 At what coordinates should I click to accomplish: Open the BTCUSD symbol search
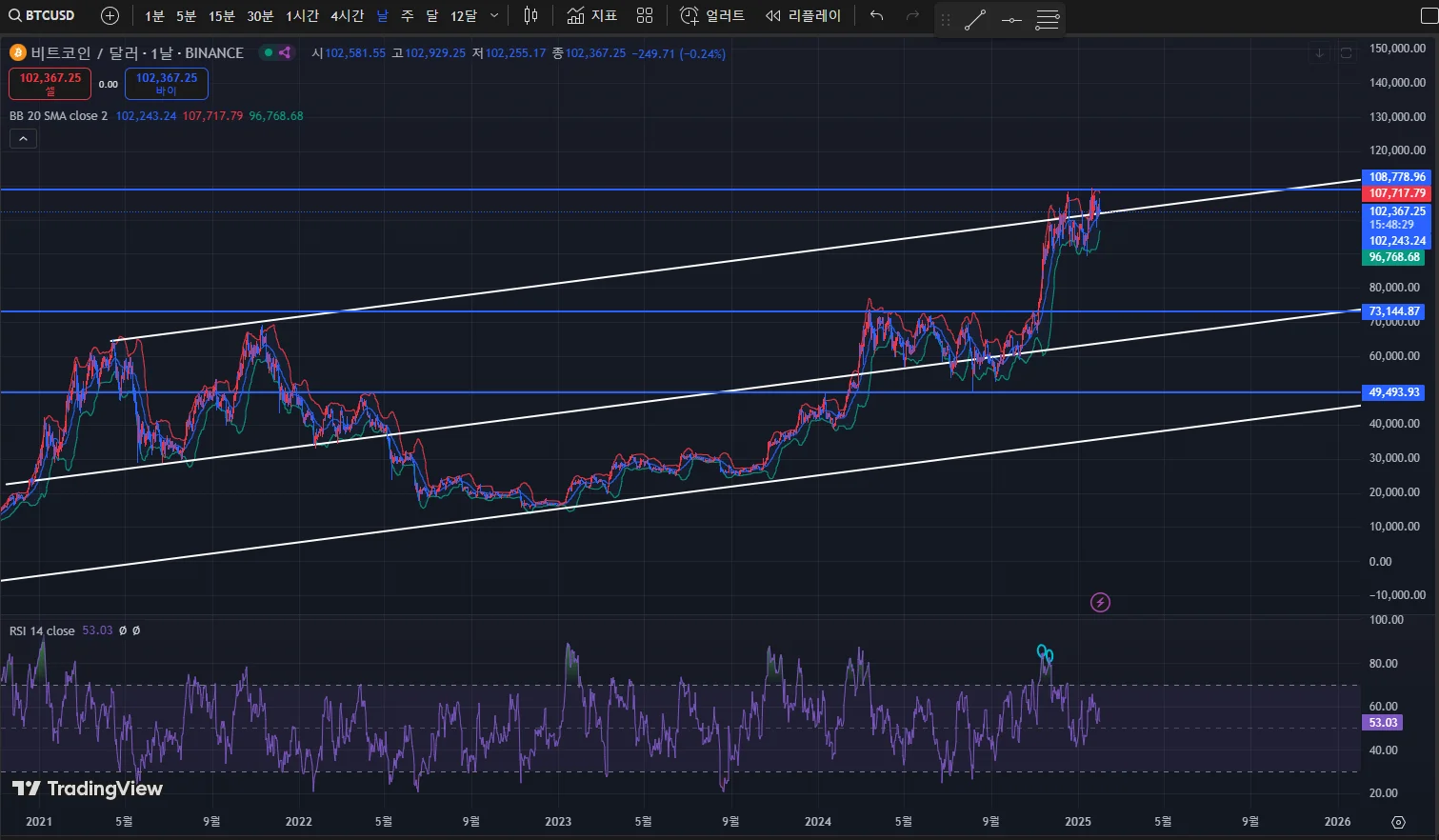coord(42,15)
